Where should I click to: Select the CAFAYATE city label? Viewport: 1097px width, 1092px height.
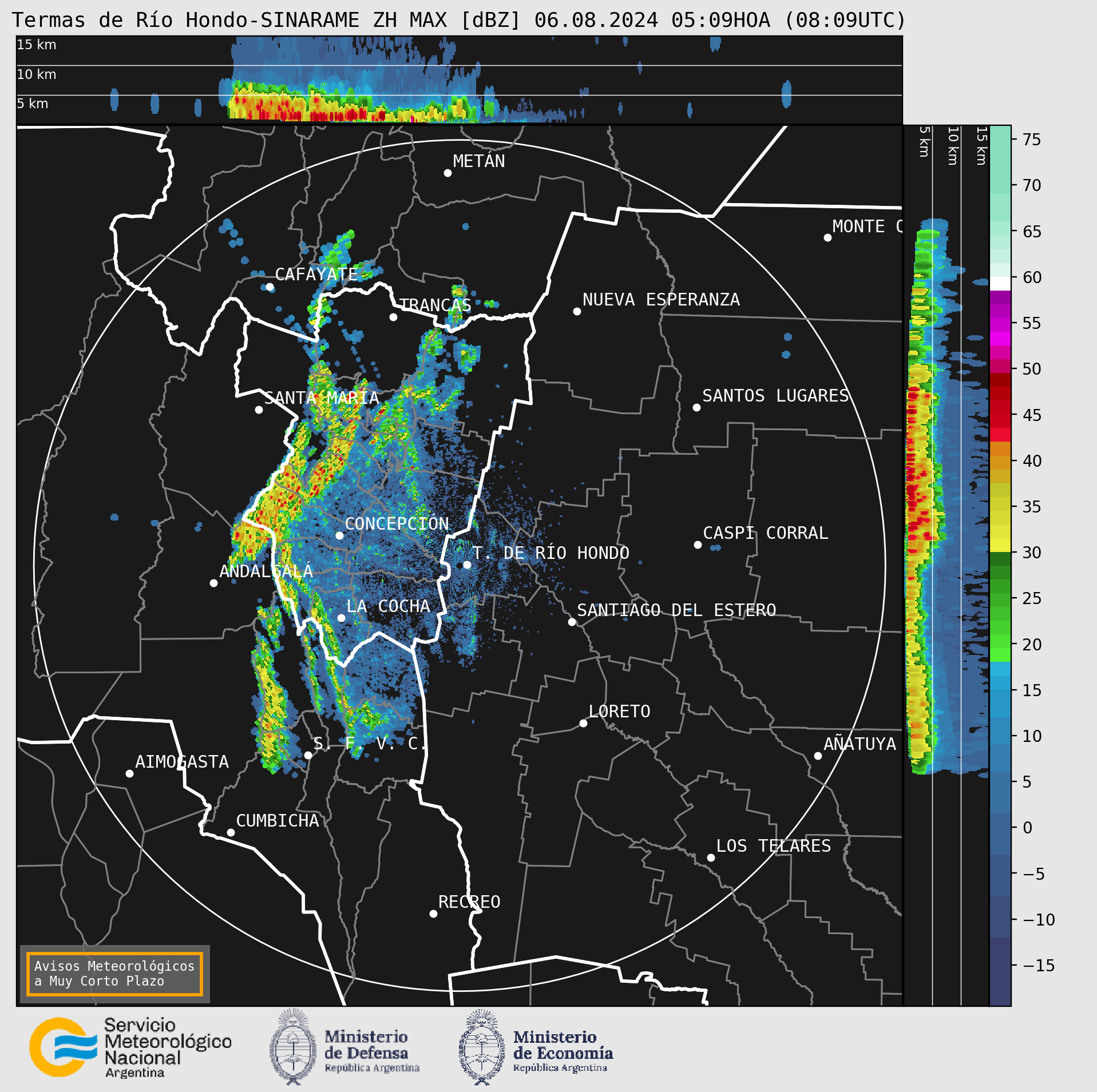point(316,275)
